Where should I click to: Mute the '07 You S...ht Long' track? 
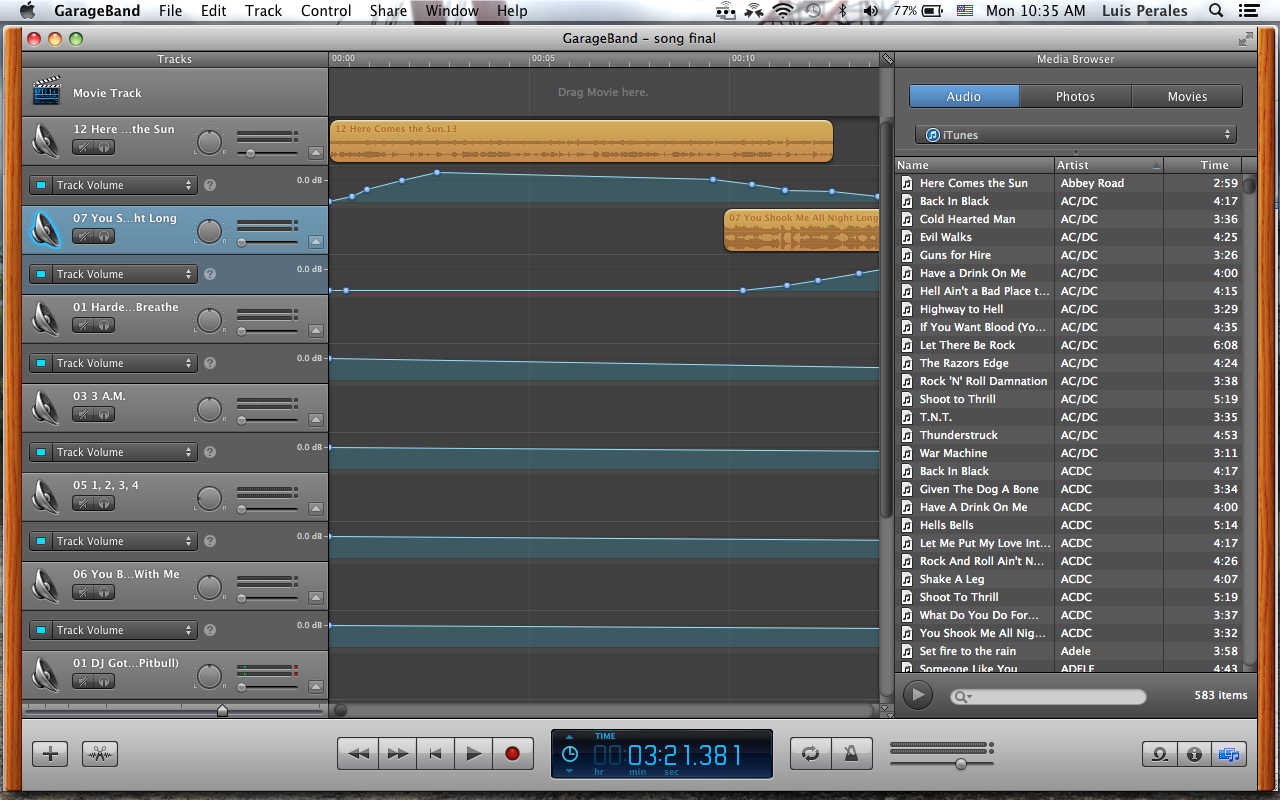point(83,236)
